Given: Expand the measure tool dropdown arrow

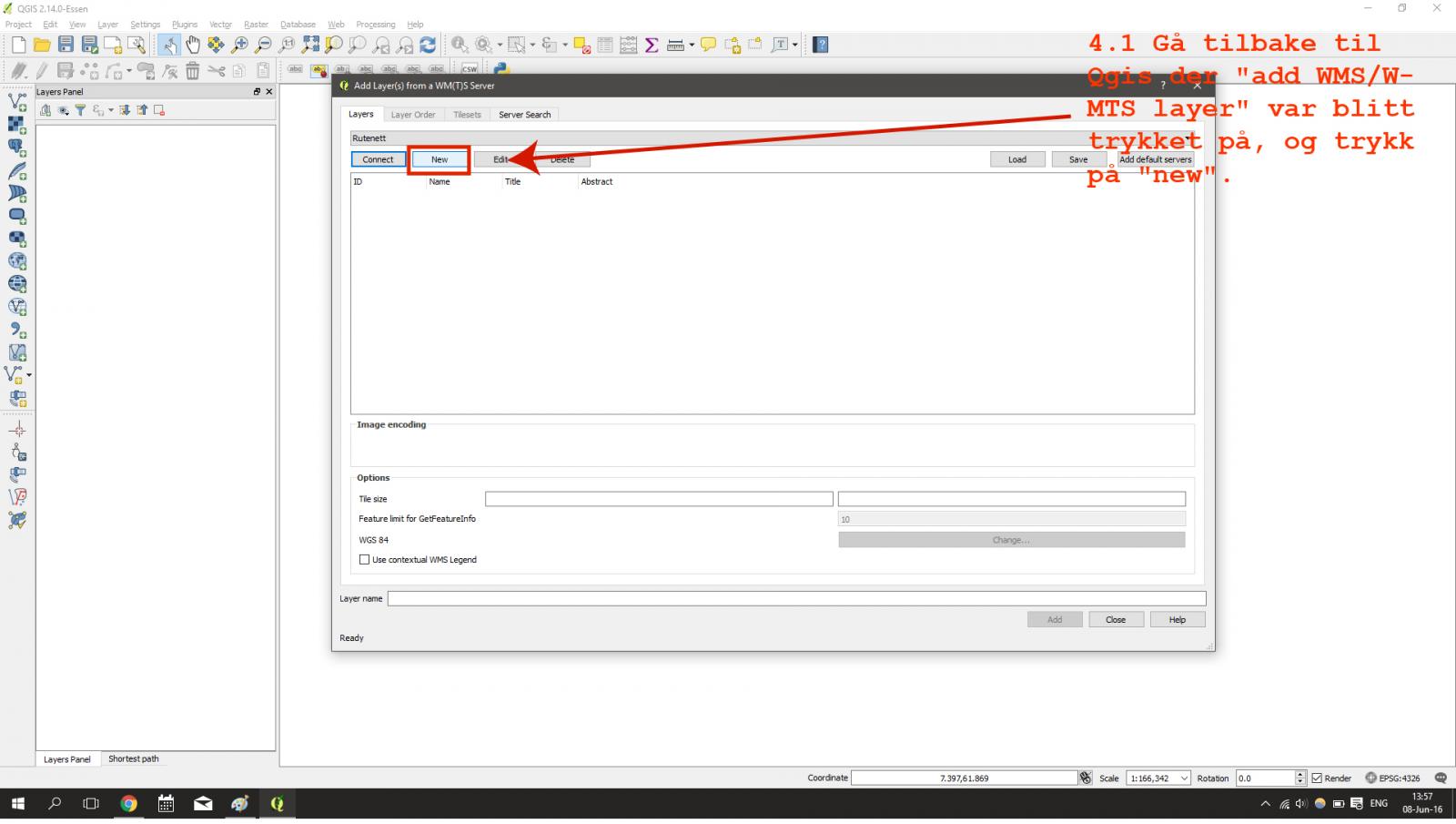Looking at the screenshot, I should 692,45.
